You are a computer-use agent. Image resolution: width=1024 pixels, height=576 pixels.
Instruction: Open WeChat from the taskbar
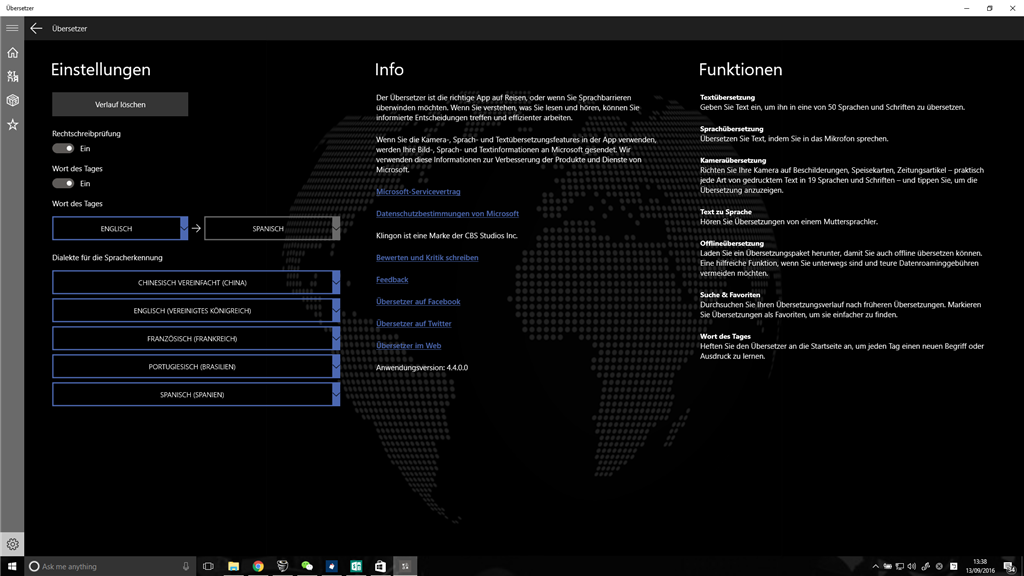pos(307,565)
